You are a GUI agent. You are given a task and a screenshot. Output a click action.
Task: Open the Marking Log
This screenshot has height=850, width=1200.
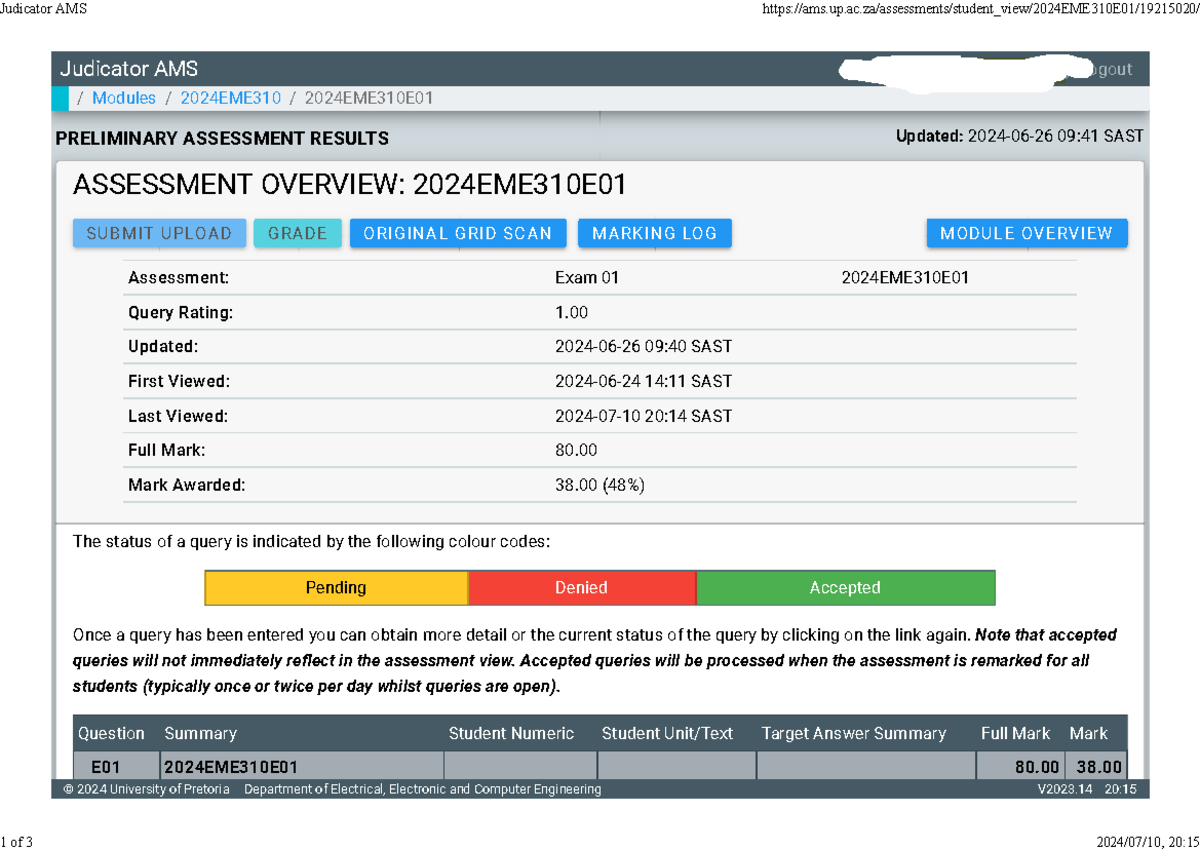(655, 233)
